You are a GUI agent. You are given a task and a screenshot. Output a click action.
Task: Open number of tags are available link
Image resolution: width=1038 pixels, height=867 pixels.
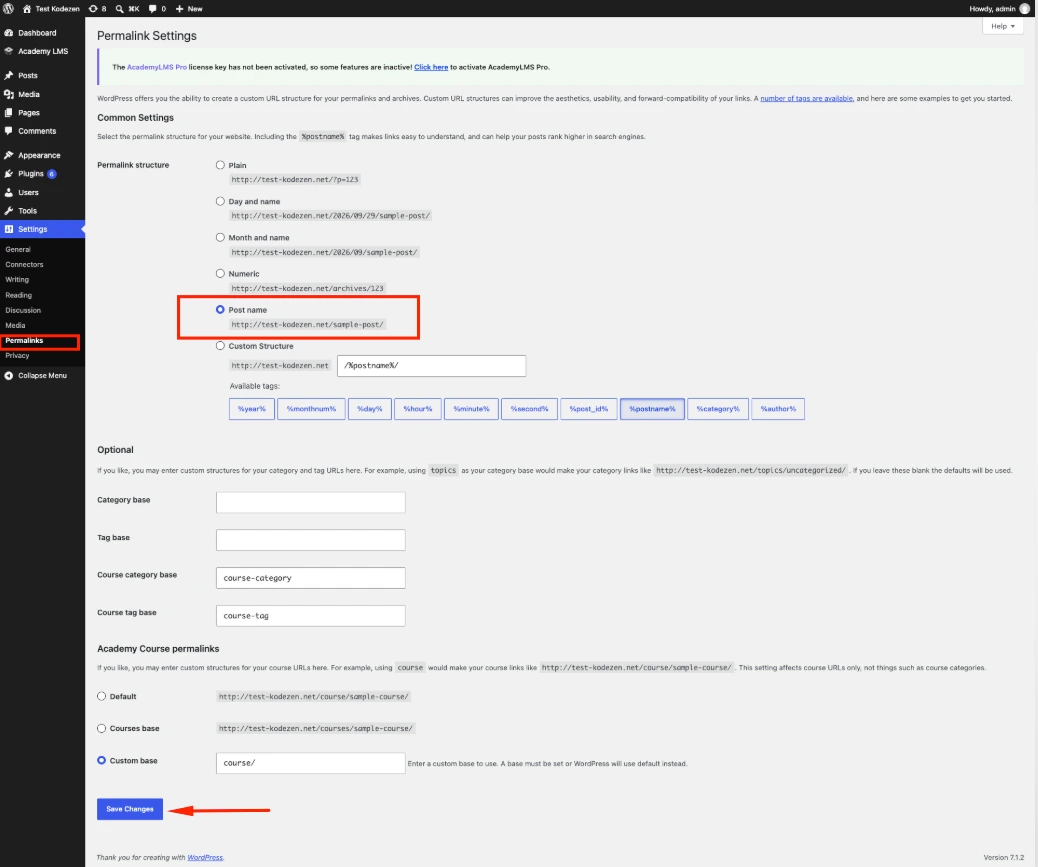[806, 99]
